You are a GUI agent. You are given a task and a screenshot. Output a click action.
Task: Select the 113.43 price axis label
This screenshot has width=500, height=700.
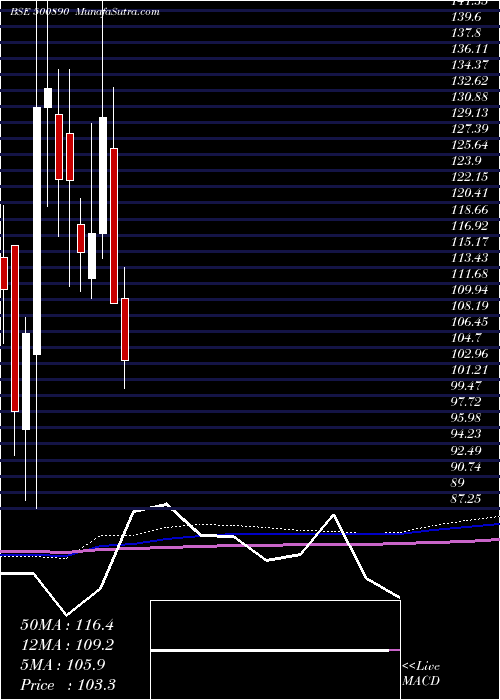pos(469,258)
